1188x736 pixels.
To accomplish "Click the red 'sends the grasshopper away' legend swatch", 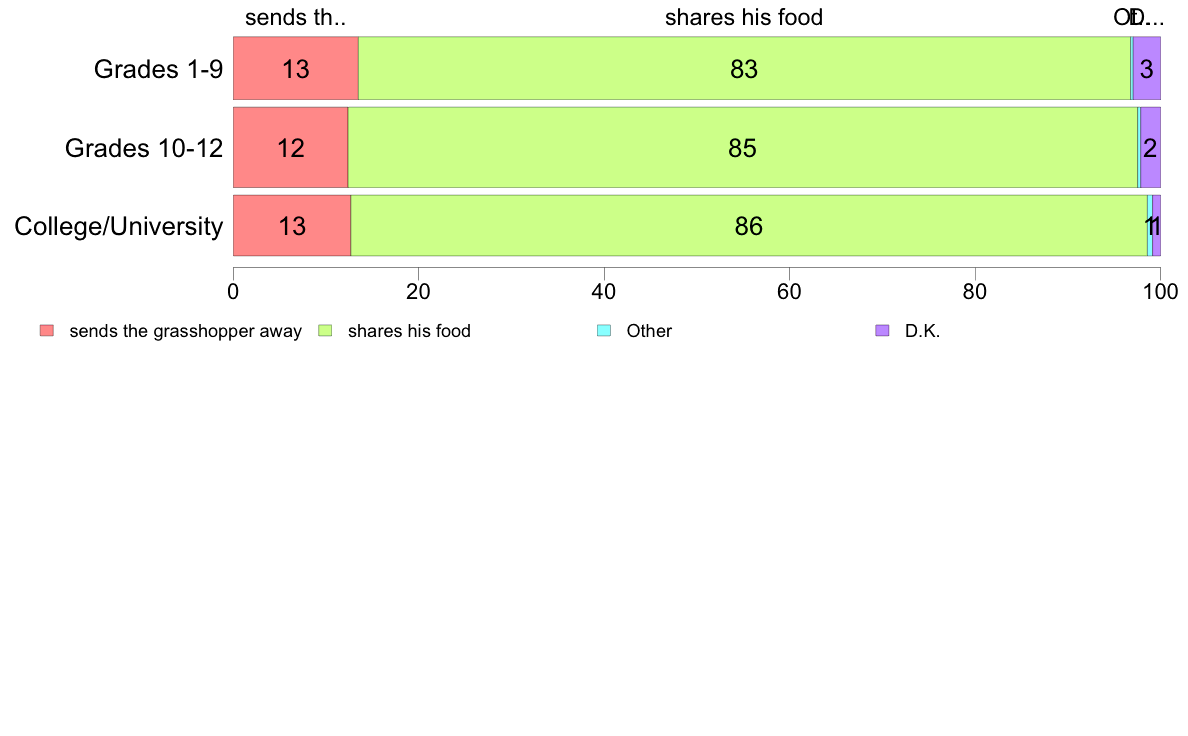I will pyautogui.click(x=47, y=330).
